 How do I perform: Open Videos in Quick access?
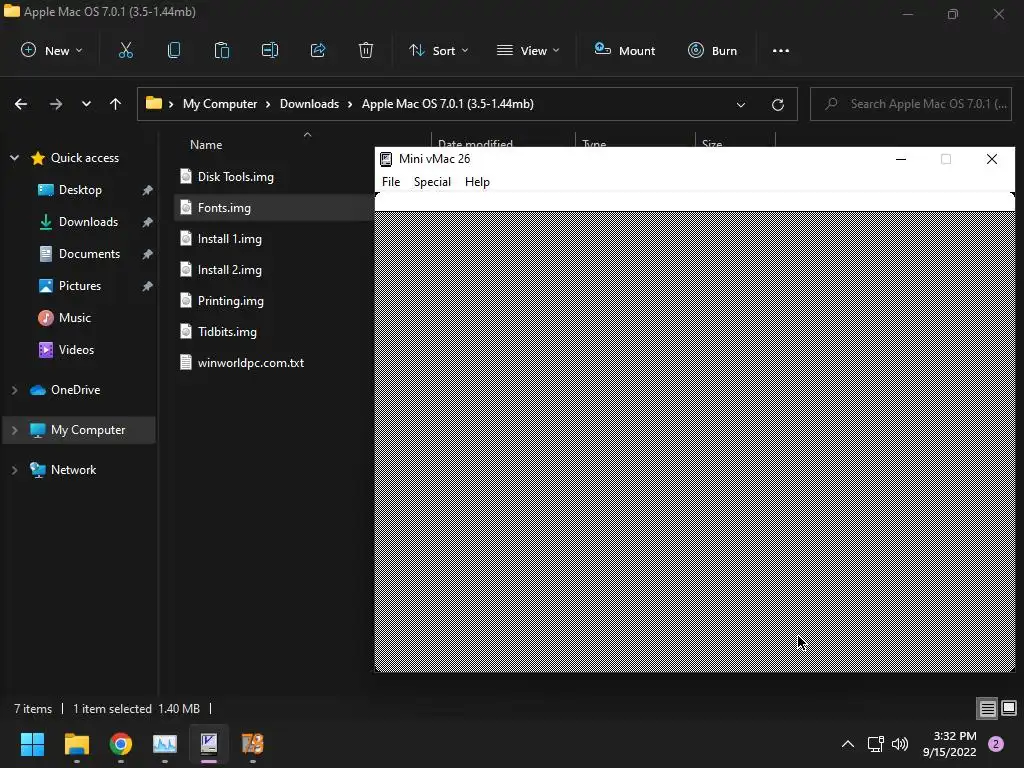click(x=76, y=350)
